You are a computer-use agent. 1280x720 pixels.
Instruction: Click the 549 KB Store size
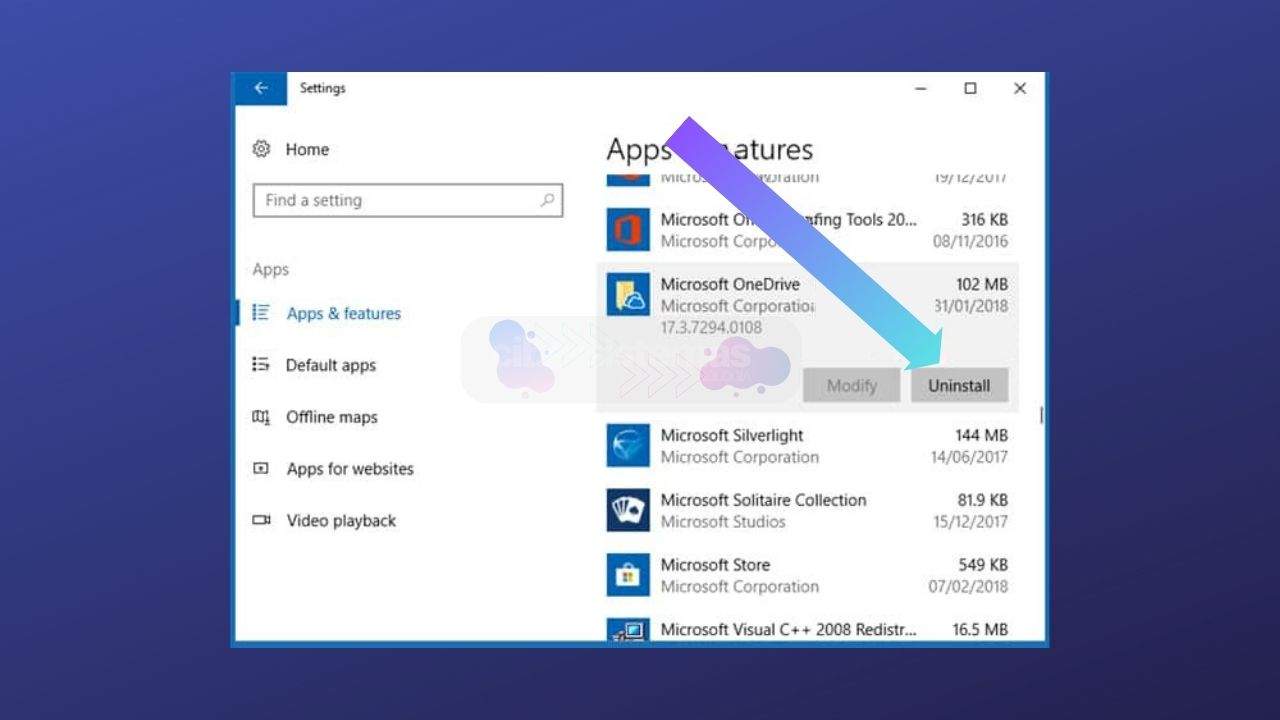(x=984, y=565)
